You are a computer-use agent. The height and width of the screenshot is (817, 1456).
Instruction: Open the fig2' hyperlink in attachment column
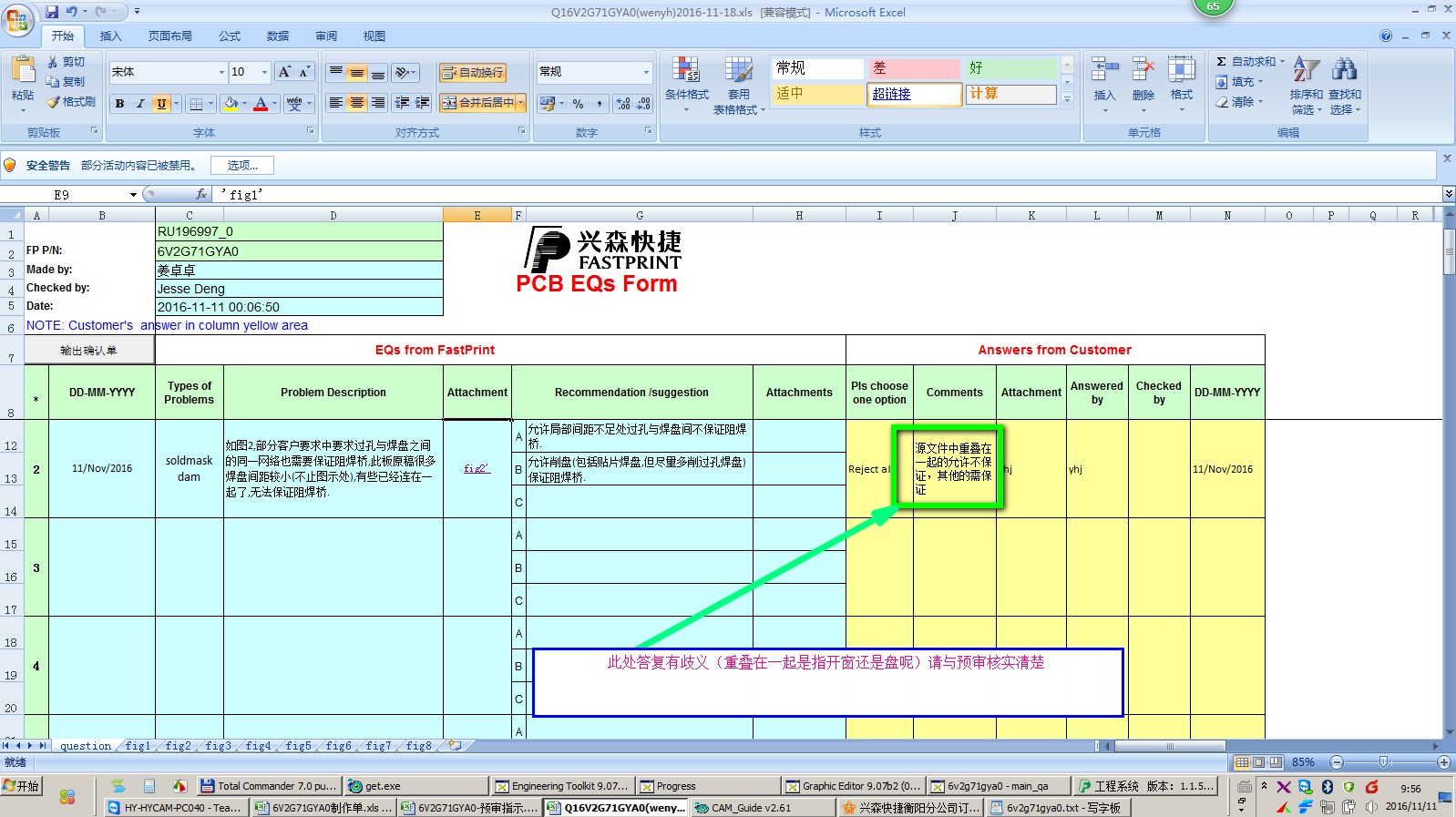[477, 469]
